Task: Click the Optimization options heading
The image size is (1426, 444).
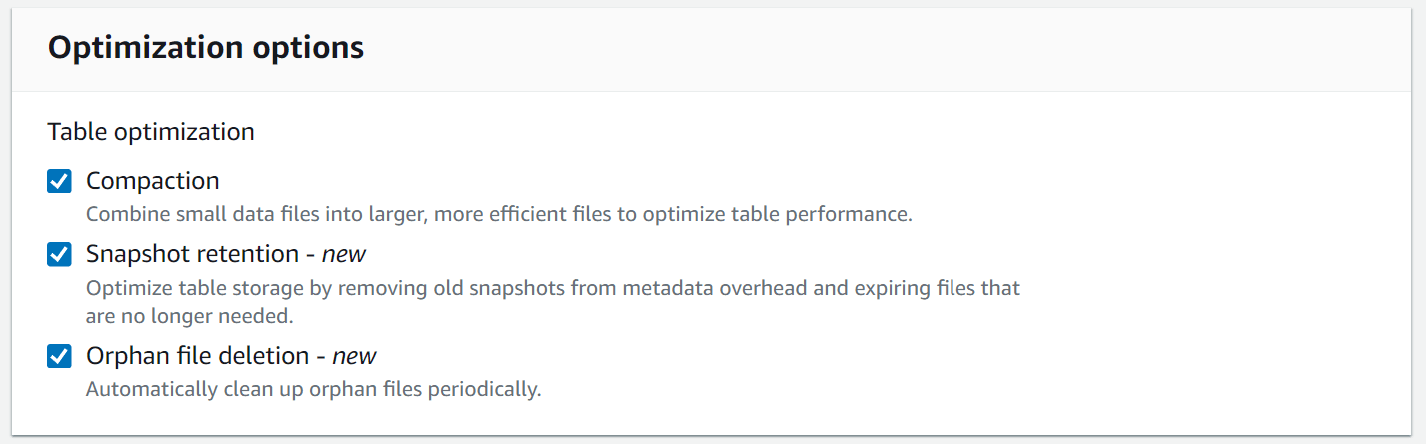Action: click(x=205, y=47)
